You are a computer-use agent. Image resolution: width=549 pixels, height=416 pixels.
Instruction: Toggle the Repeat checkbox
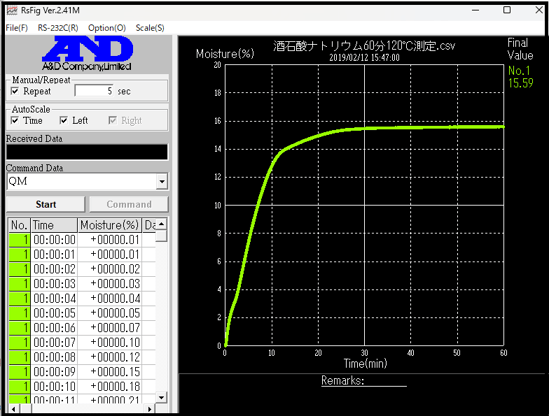click(15, 91)
